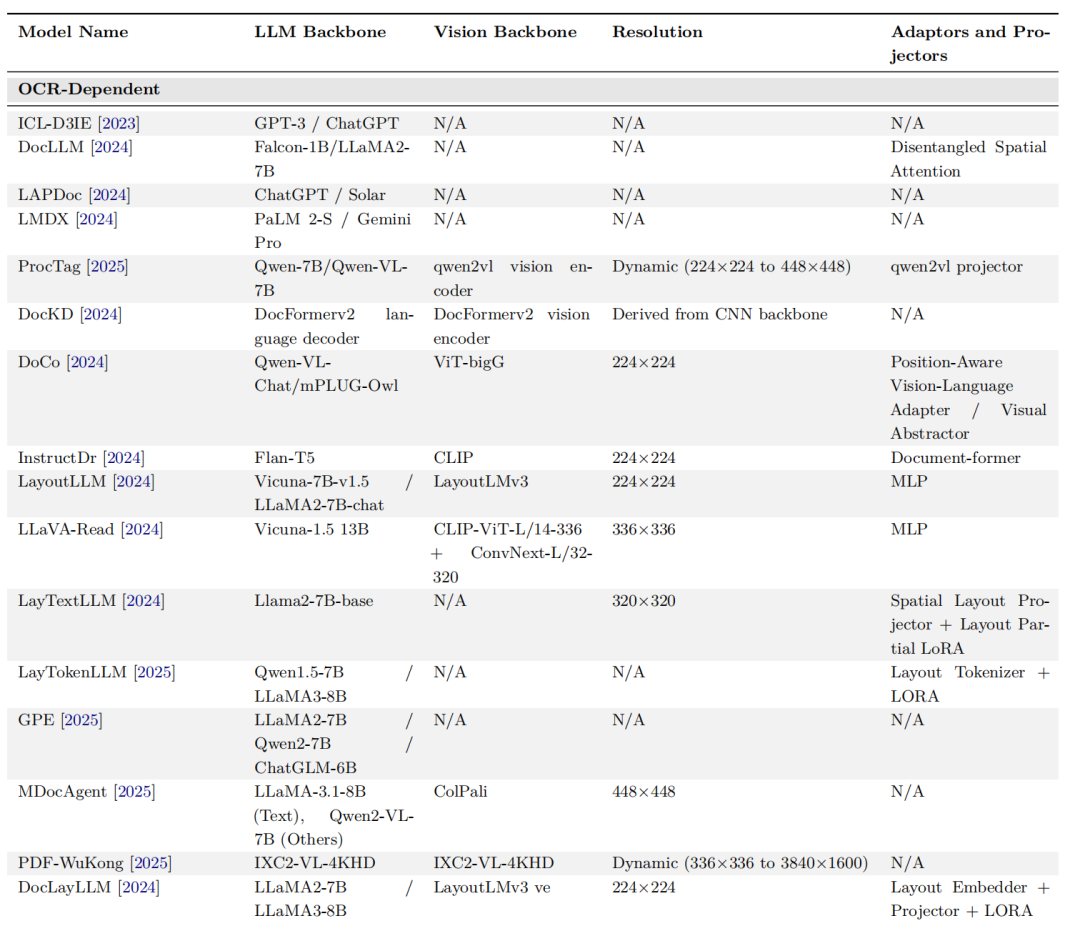Image resolution: width=1080 pixels, height=926 pixels.
Task: Select the "qwen2vl projector" cell
Action: pos(956,267)
